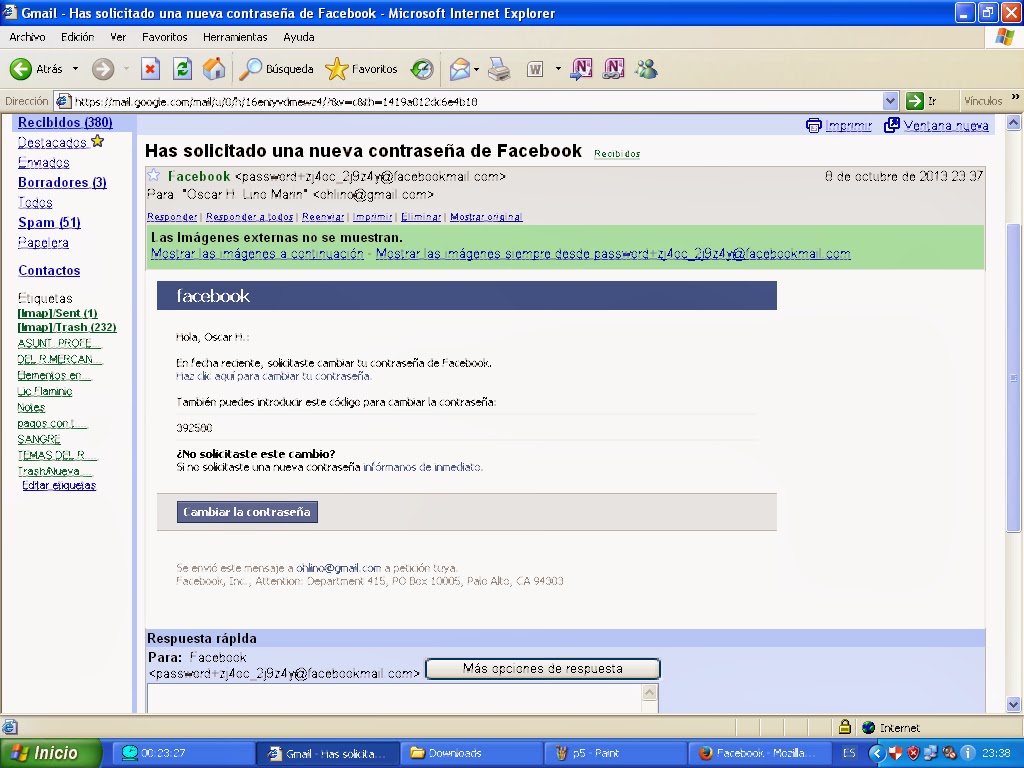The height and width of the screenshot is (768, 1024).
Task: Open the Archivo menu
Action: pyautogui.click(x=27, y=37)
